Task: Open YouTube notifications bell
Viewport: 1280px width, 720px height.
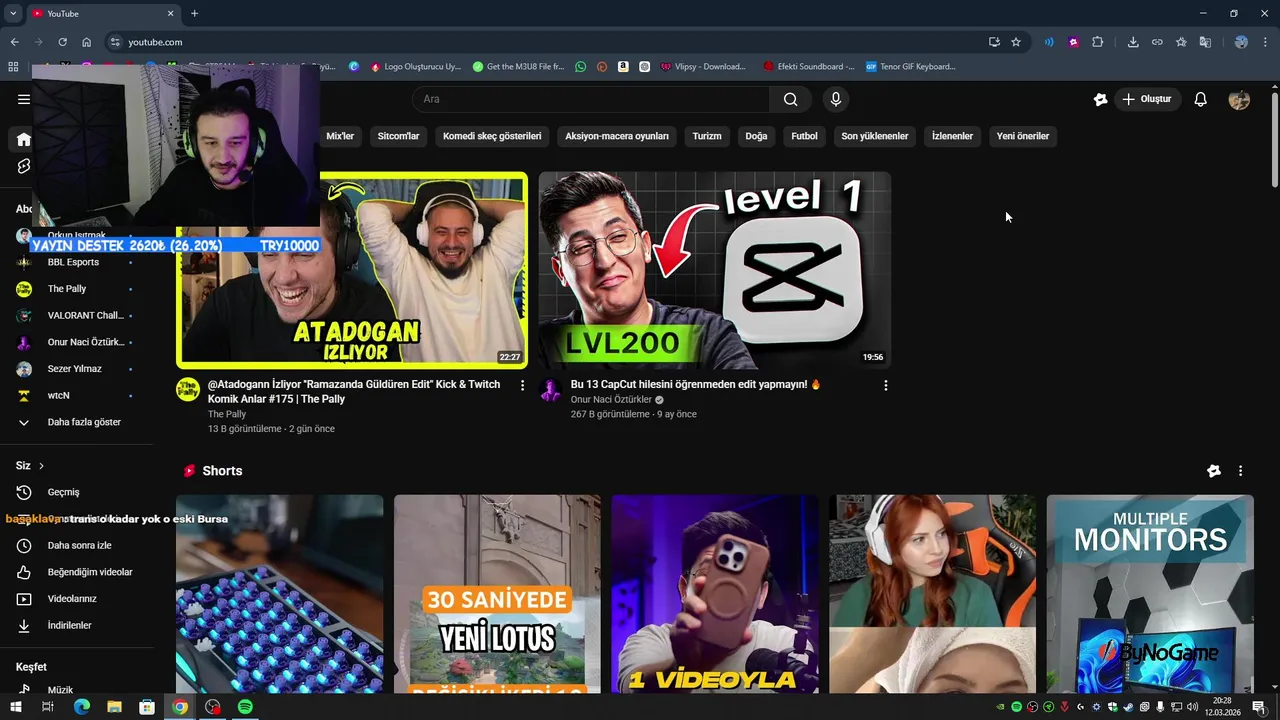Action: 1201,99
